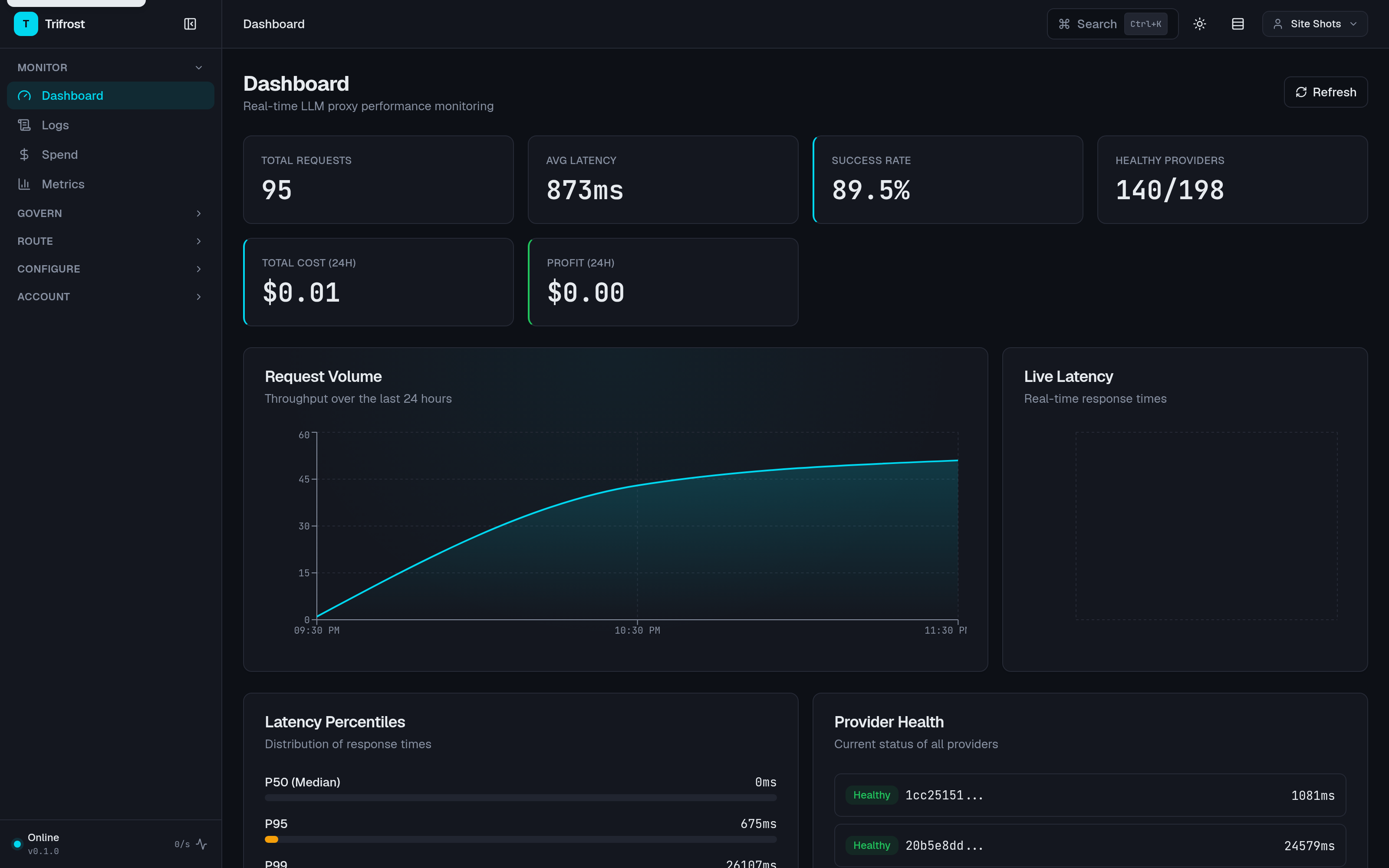The image size is (1389, 868).
Task: Collapse the sidebar with panel icon
Action: tap(190, 24)
